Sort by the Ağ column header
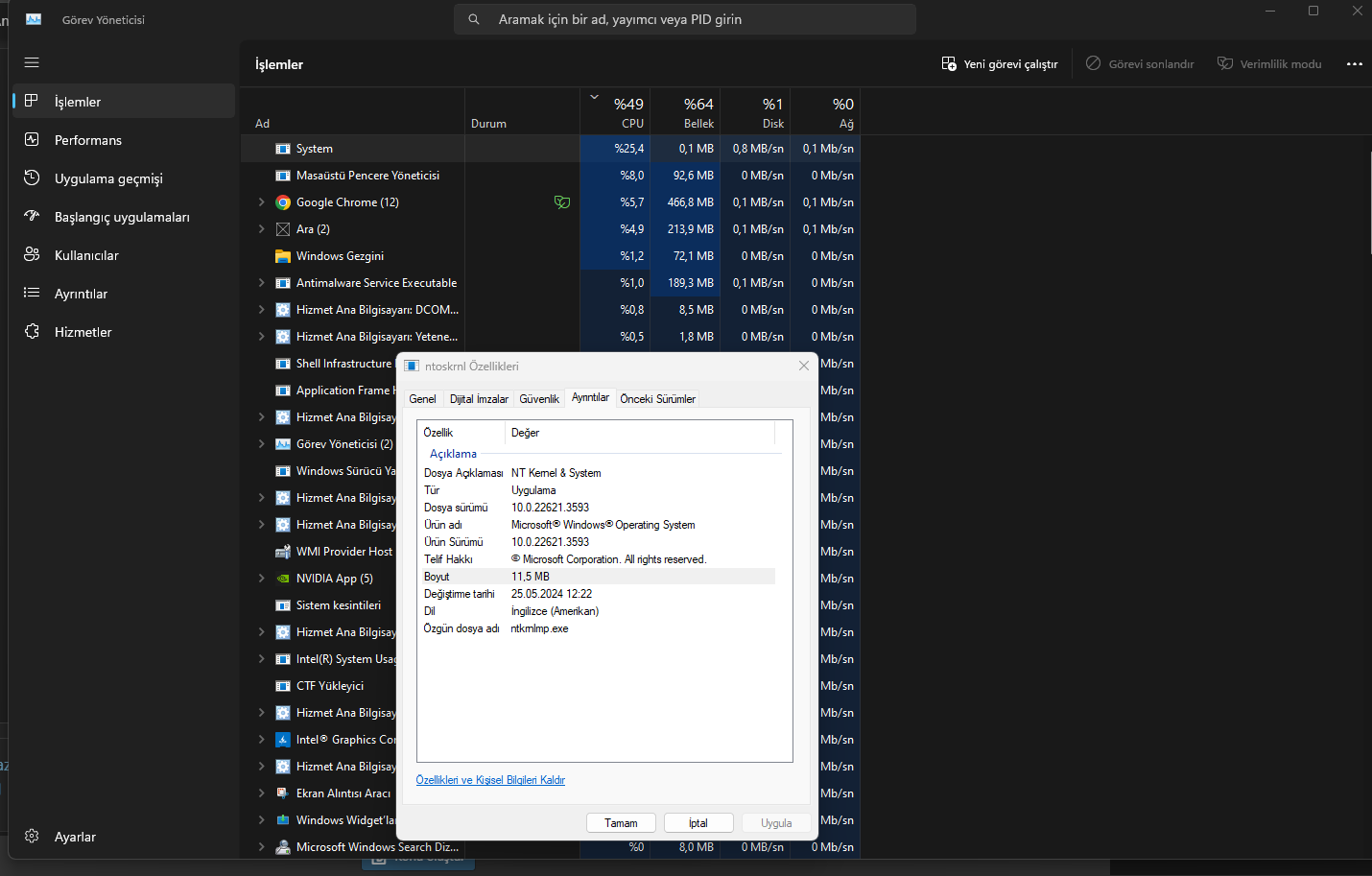The height and width of the screenshot is (876, 1372). click(825, 111)
